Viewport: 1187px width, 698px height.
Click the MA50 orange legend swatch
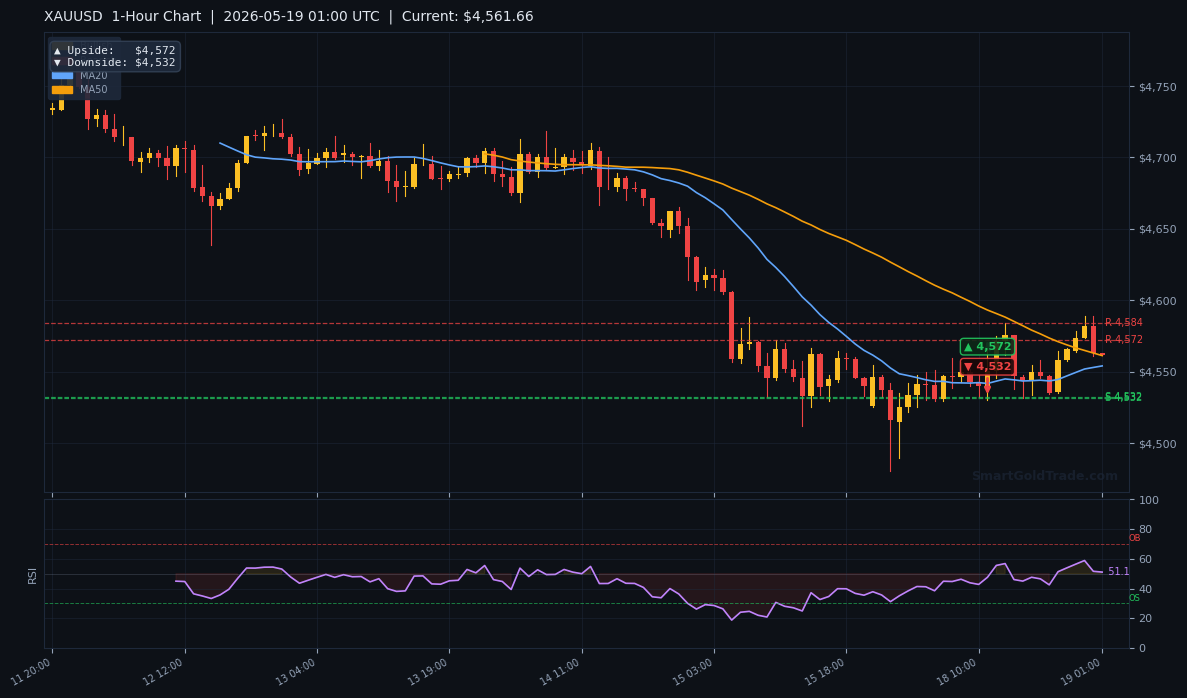pos(62,89)
